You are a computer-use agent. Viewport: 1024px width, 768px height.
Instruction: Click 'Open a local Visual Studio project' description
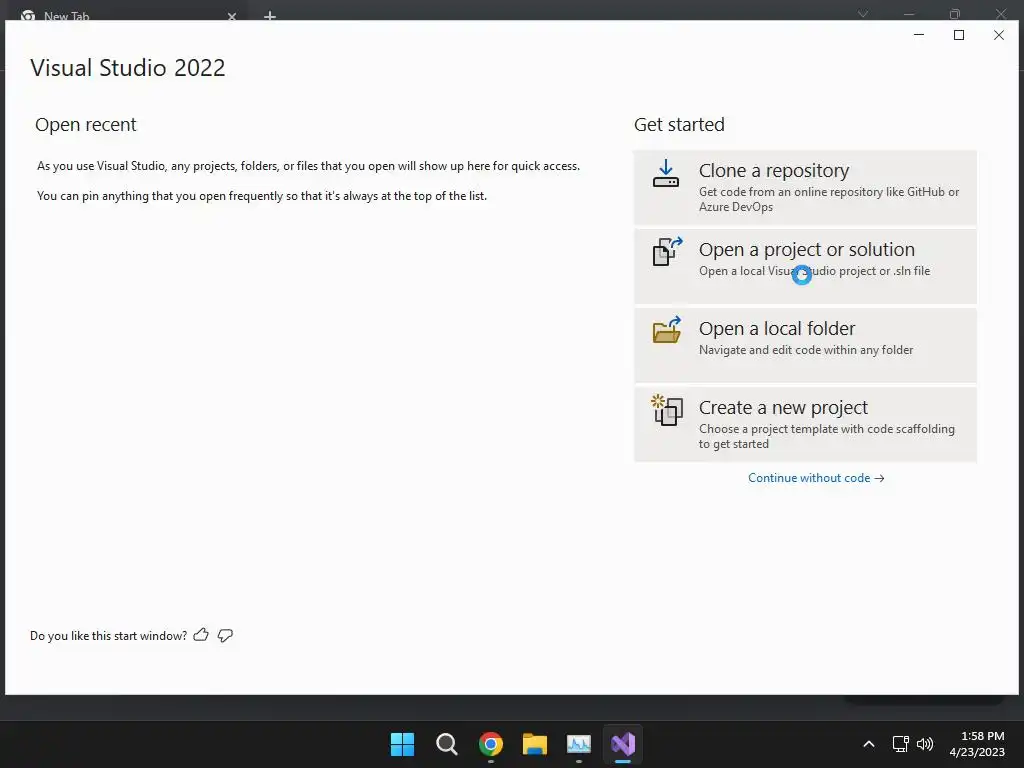814,270
